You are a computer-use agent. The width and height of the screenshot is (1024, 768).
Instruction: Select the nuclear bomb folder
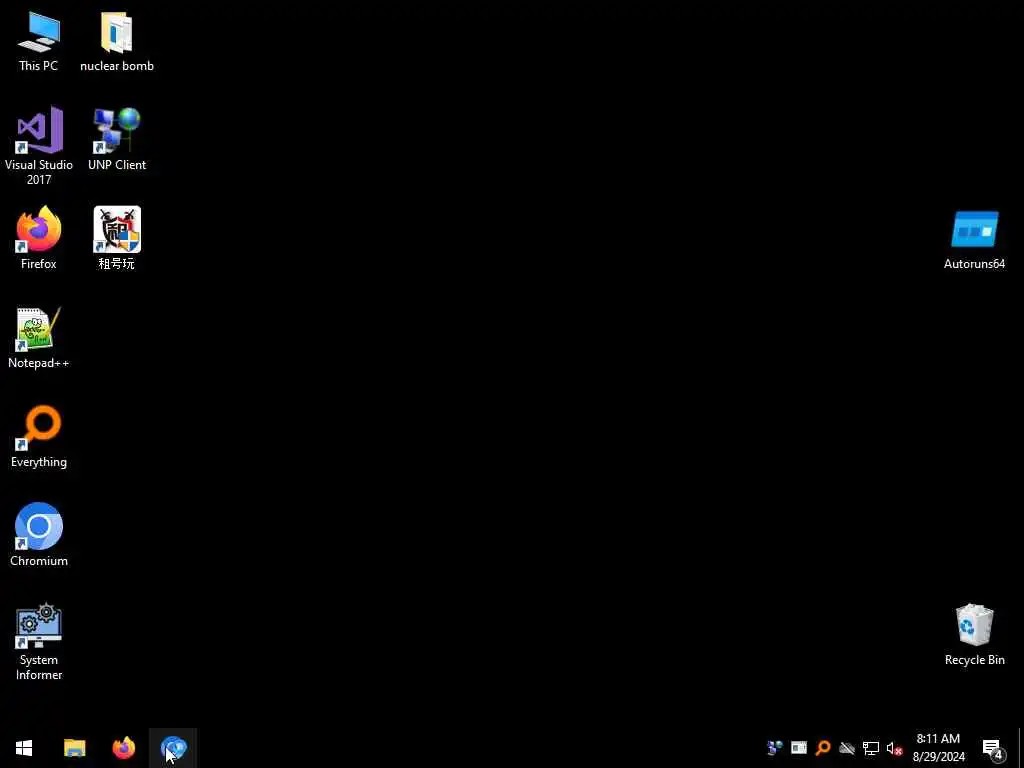click(117, 41)
